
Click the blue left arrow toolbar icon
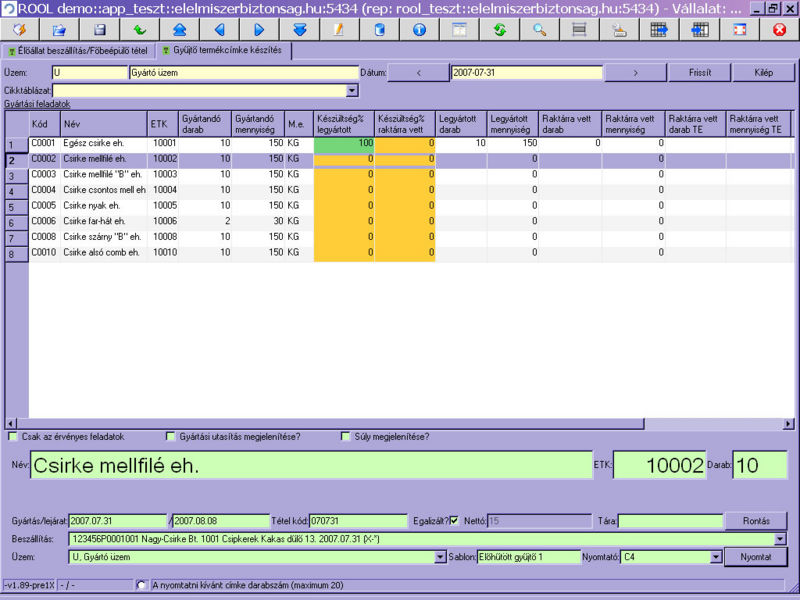click(219, 29)
